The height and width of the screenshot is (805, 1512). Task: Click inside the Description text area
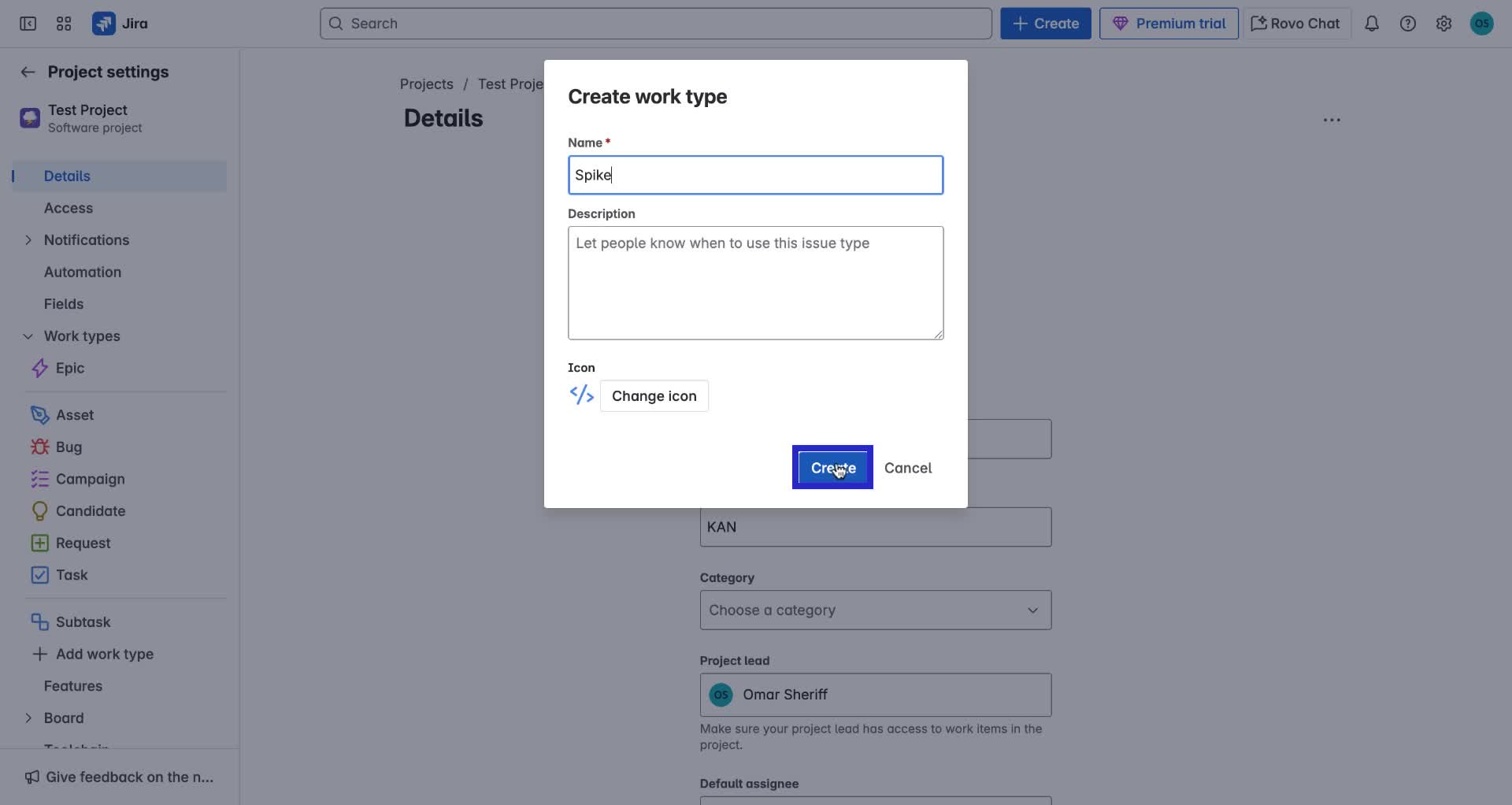point(755,284)
